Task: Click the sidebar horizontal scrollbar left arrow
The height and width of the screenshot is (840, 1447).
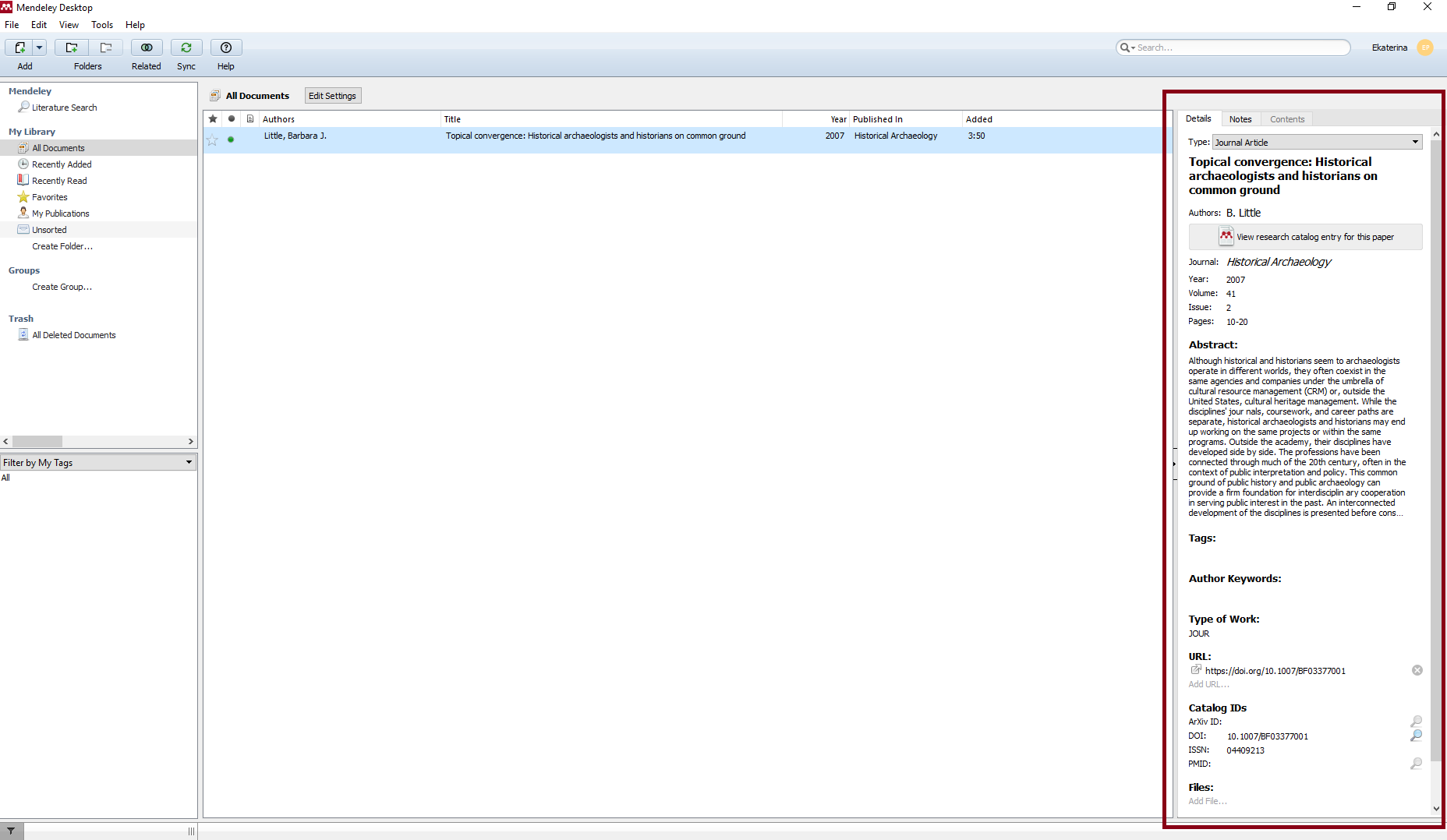Action: 6,441
